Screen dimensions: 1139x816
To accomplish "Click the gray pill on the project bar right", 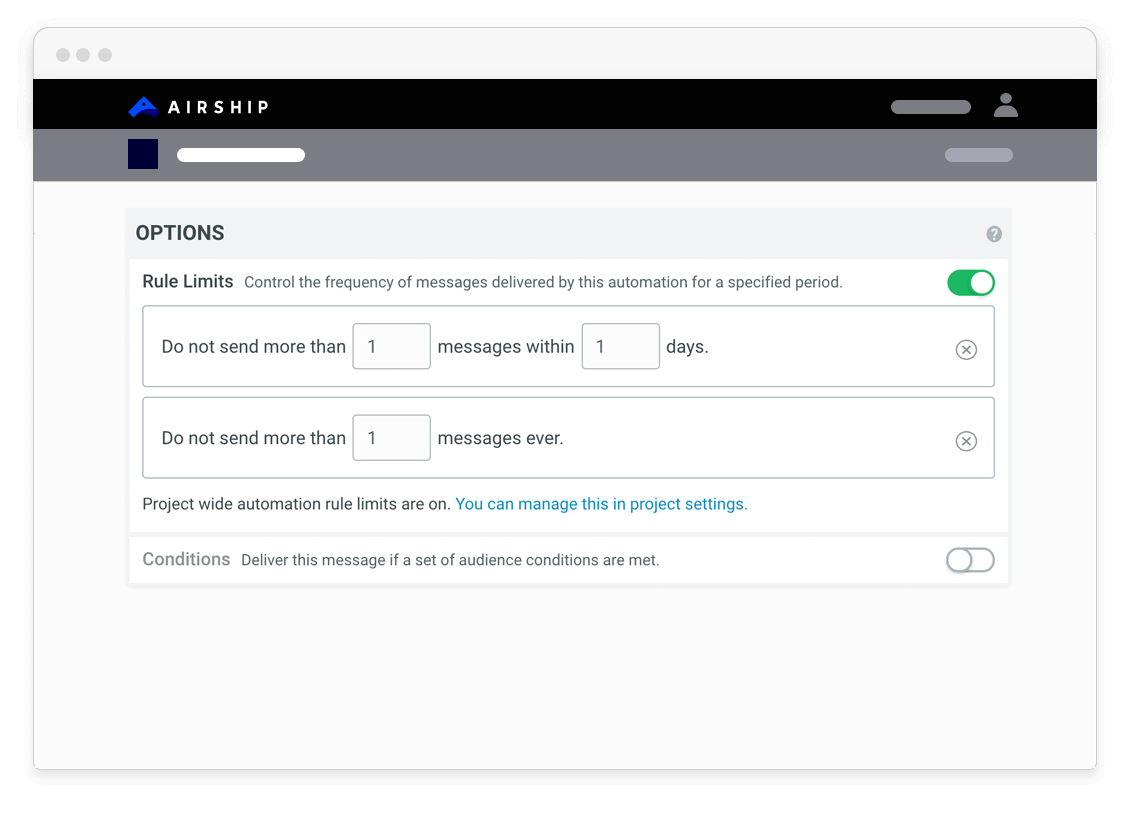I will pyautogui.click(x=978, y=155).
